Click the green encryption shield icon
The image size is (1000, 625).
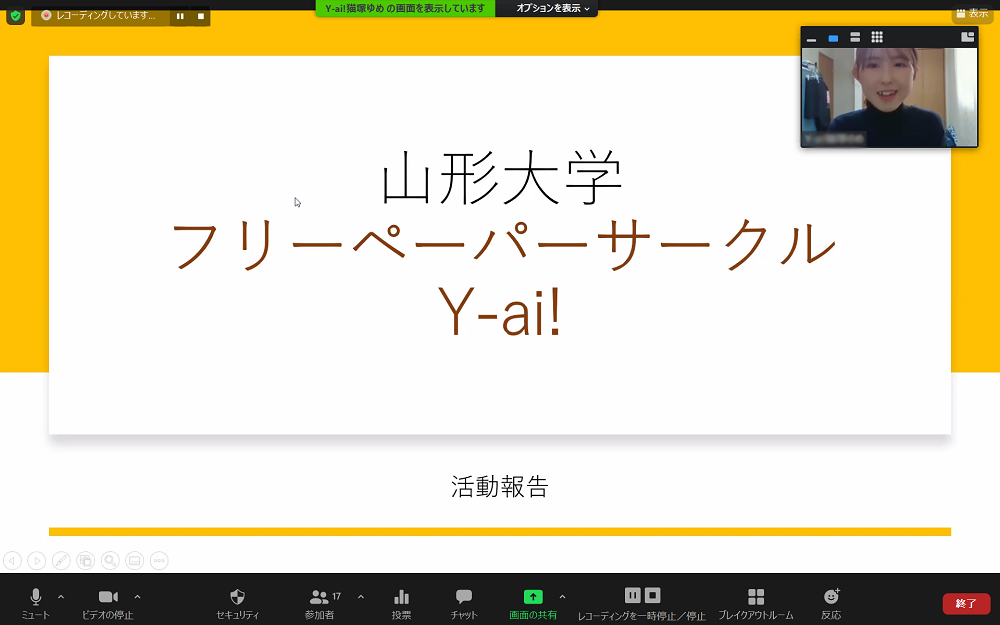[15, 16]
